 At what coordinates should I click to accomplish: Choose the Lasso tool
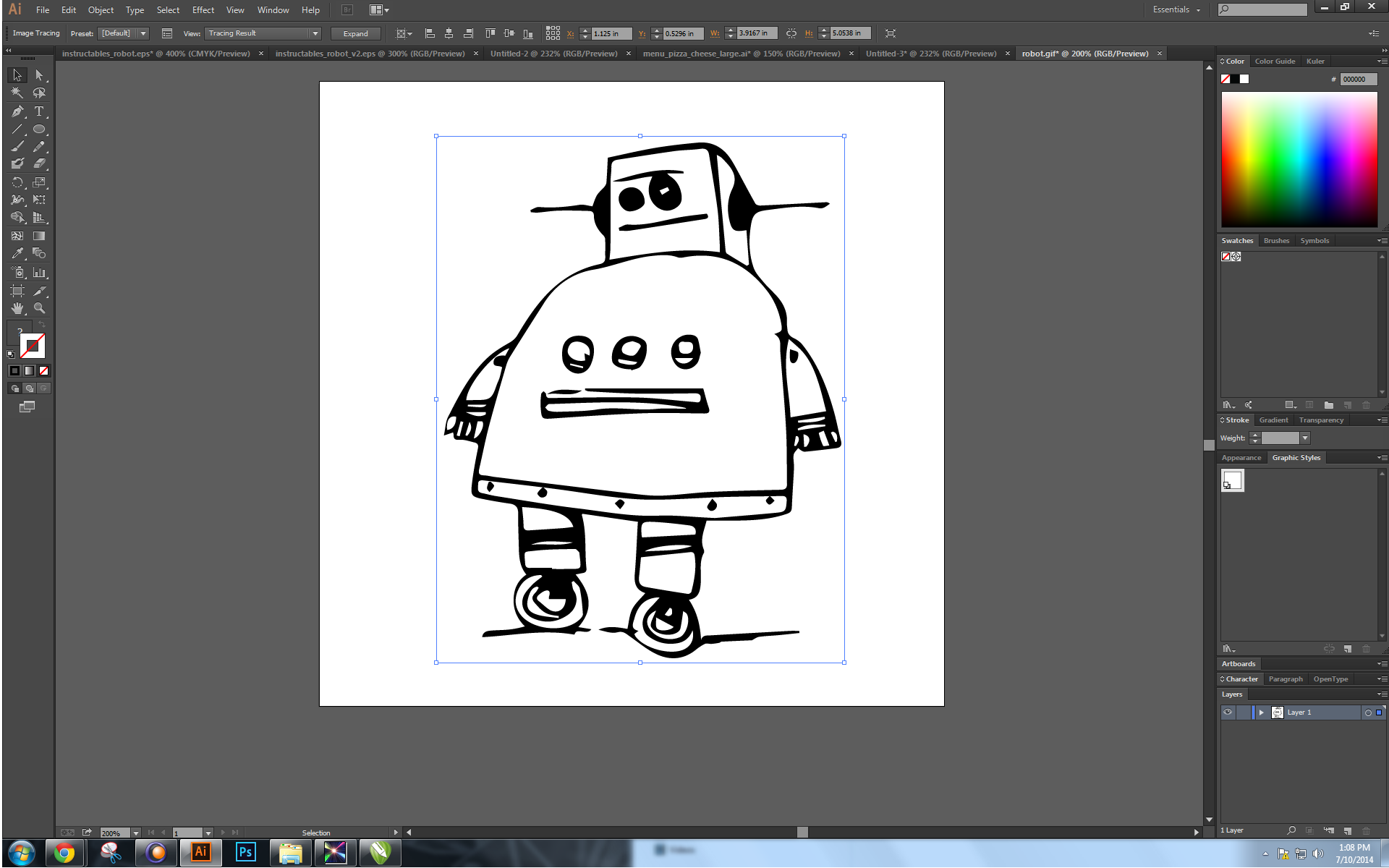(39, 93)
